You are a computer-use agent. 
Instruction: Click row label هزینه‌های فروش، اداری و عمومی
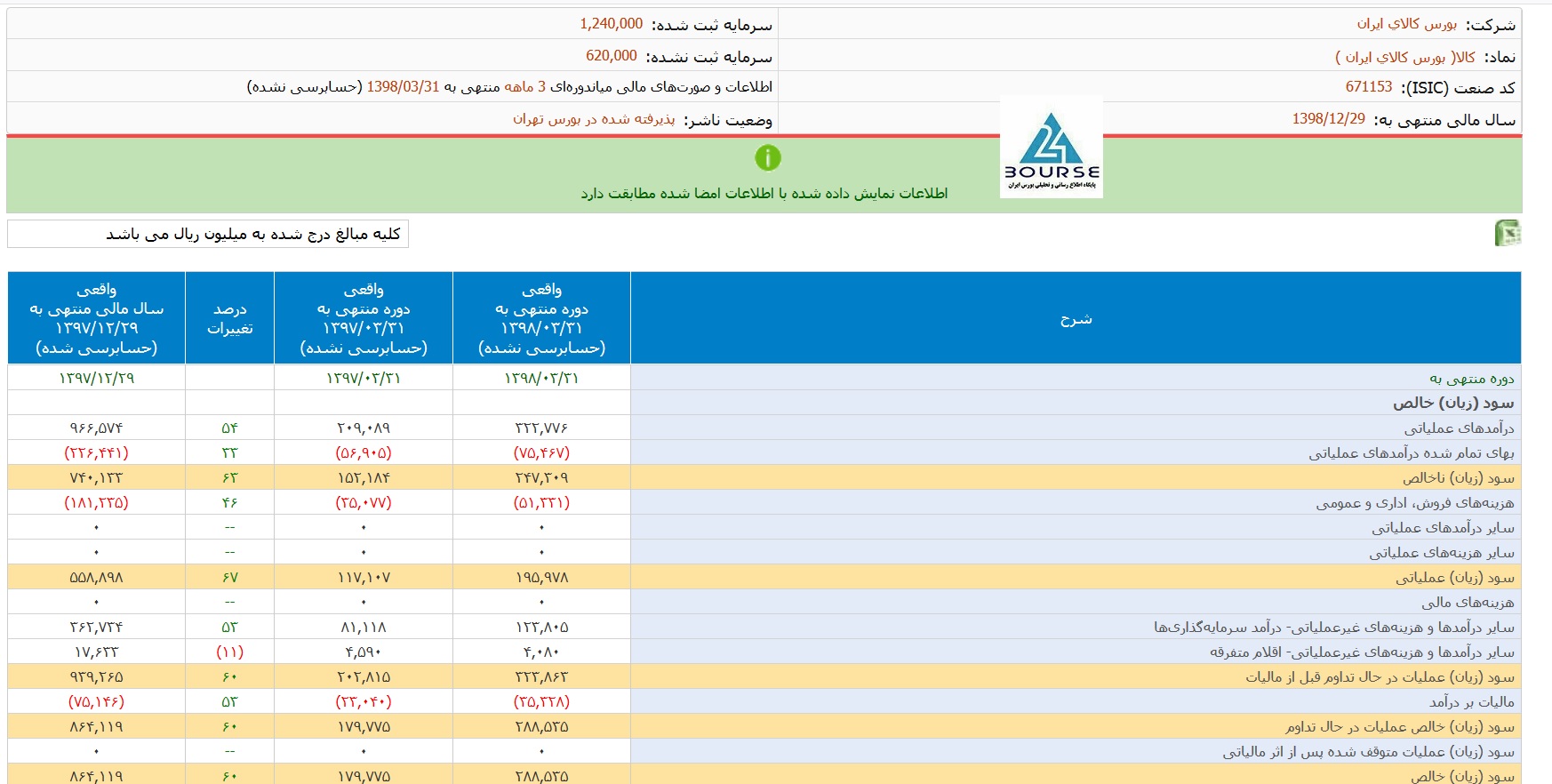[1415, 503]
